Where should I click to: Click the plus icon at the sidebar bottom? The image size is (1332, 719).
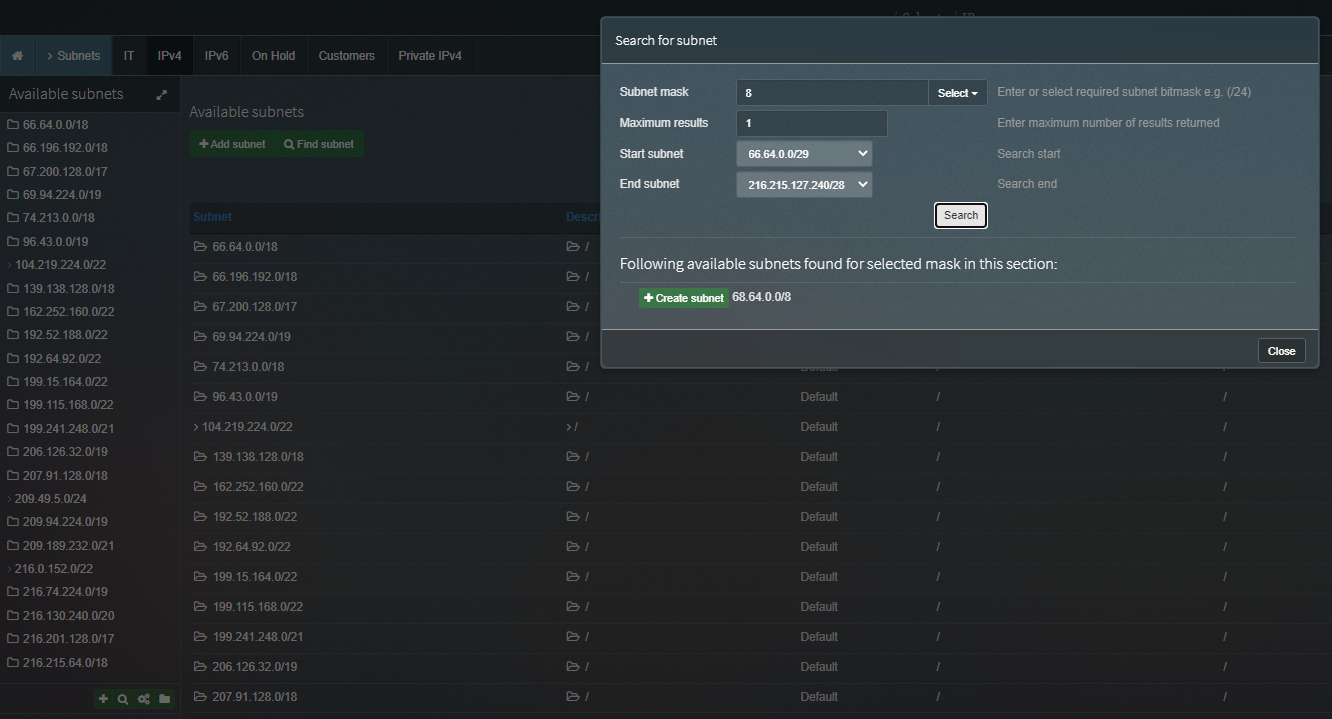click(103, 698)
